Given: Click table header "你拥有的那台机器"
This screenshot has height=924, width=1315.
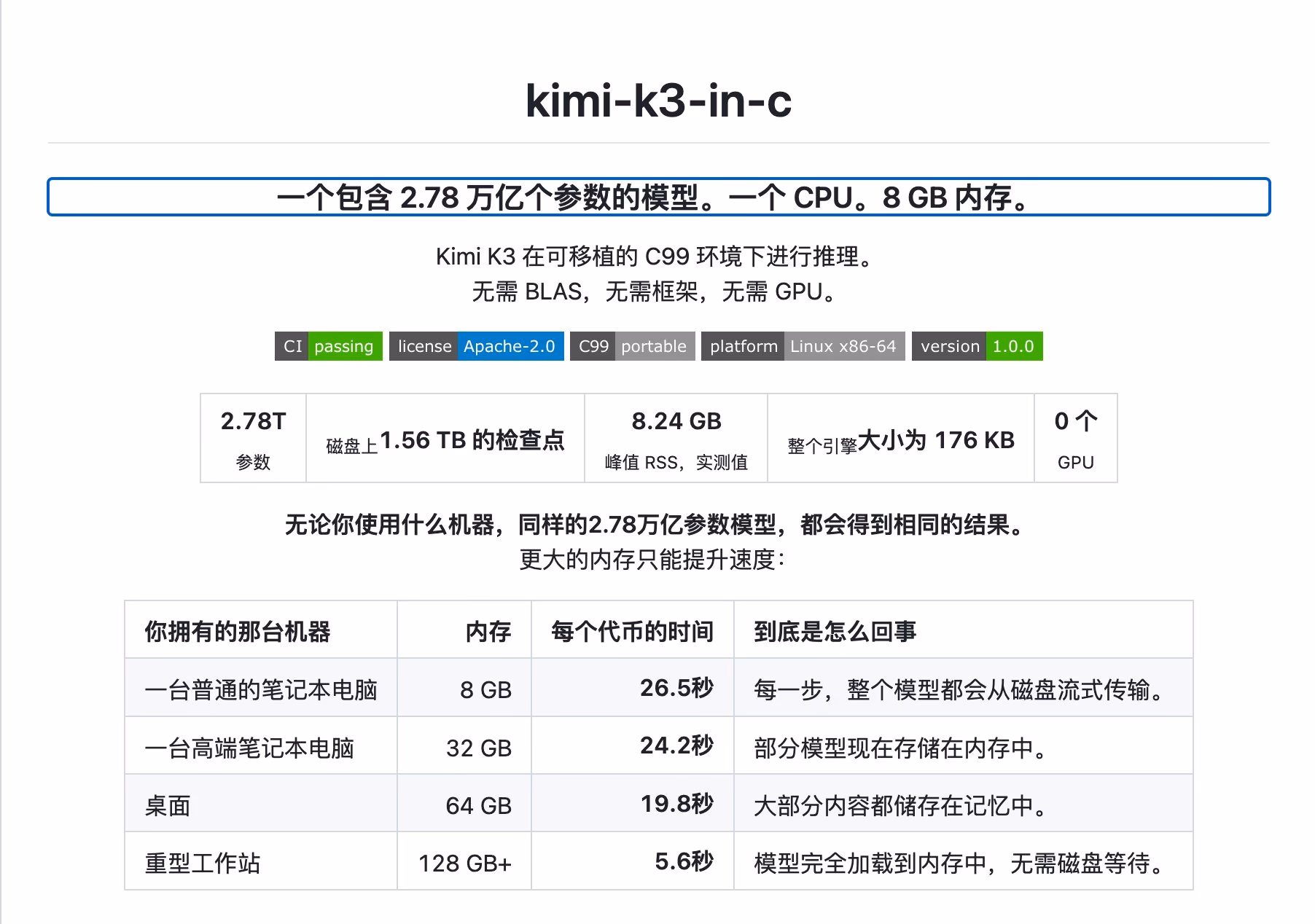Looking at the screenshot, I should [x=261, y=631].
